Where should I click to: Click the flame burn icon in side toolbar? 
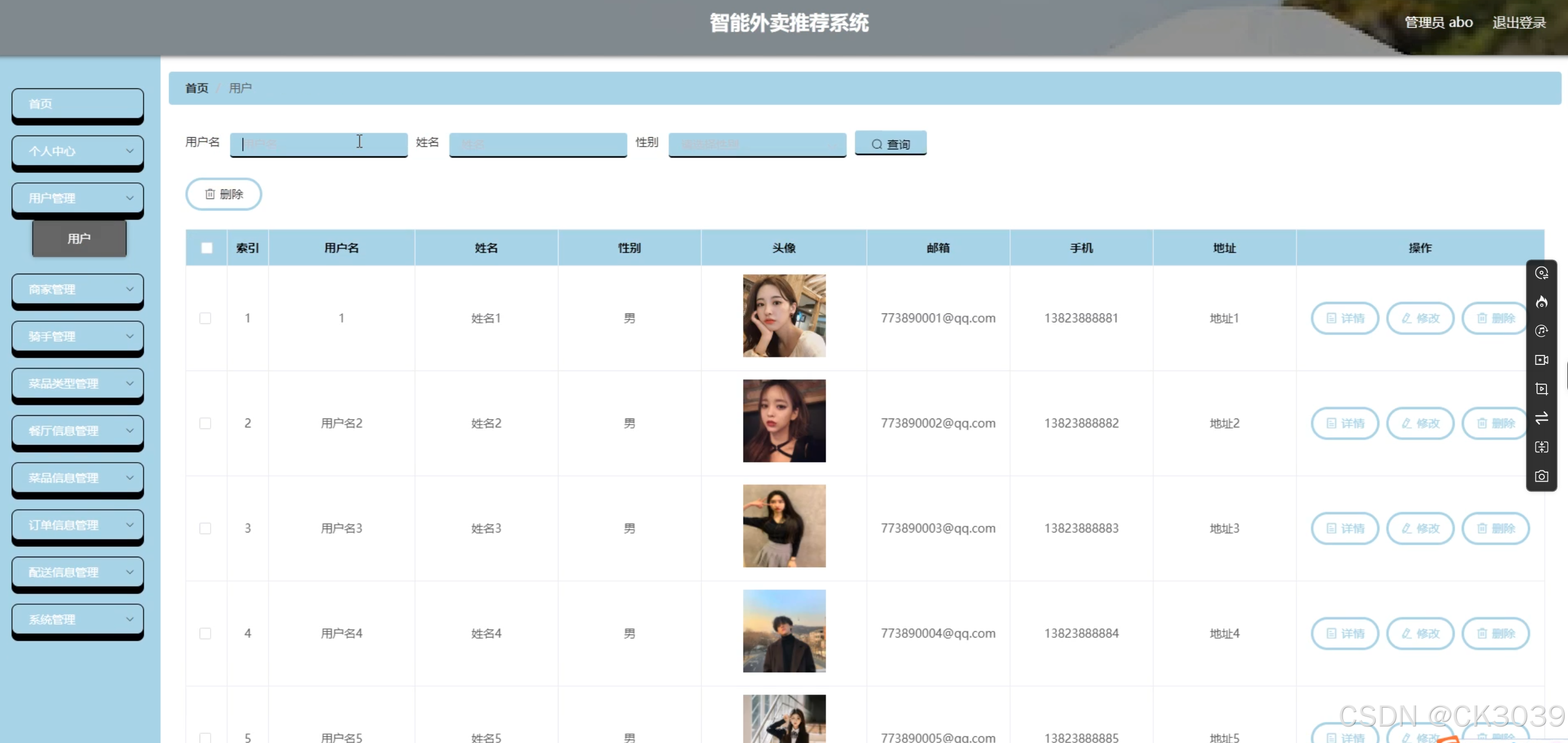coord(1541,302)
